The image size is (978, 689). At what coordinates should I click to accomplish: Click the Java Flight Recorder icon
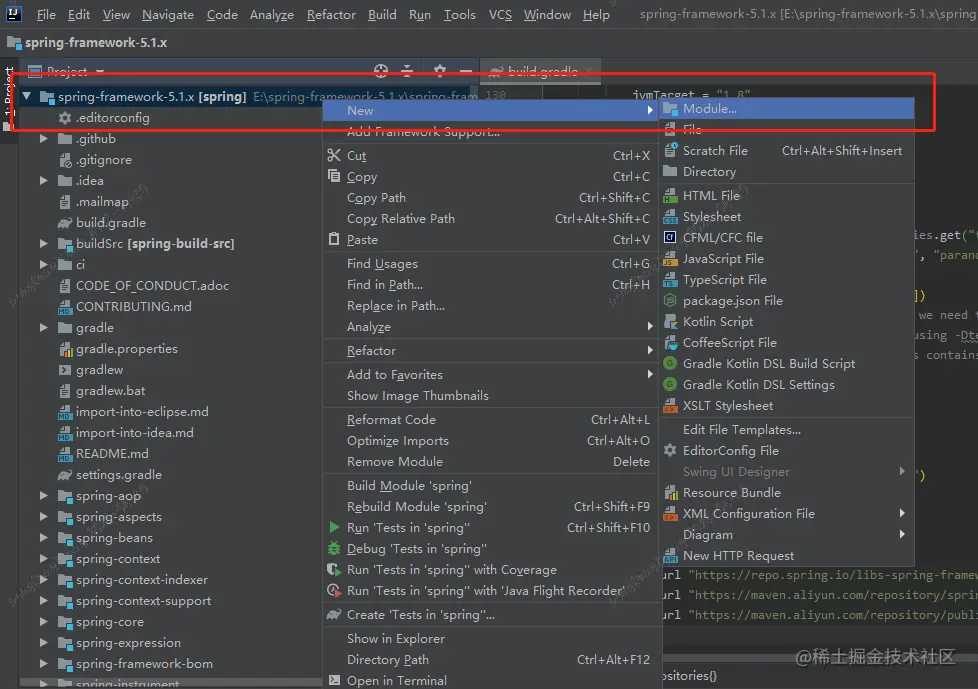pos(334,590)
